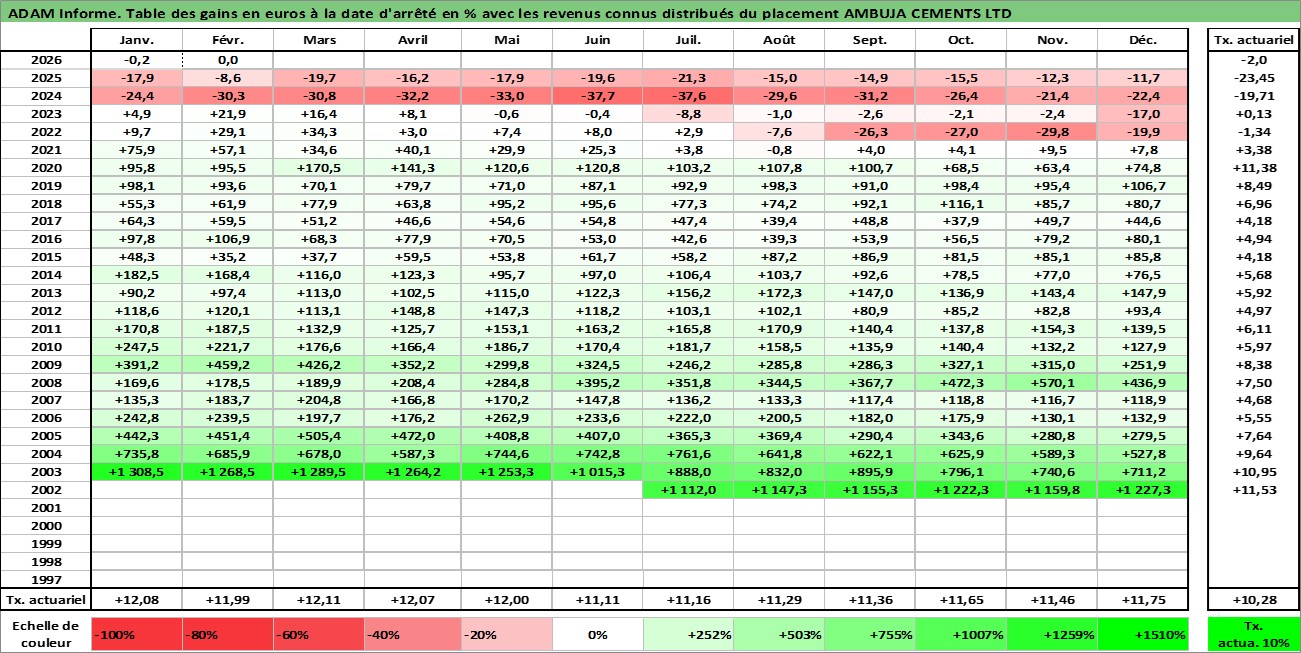Click the +503% green scale swatch
1301x653 pixels.
pos(779,634)
